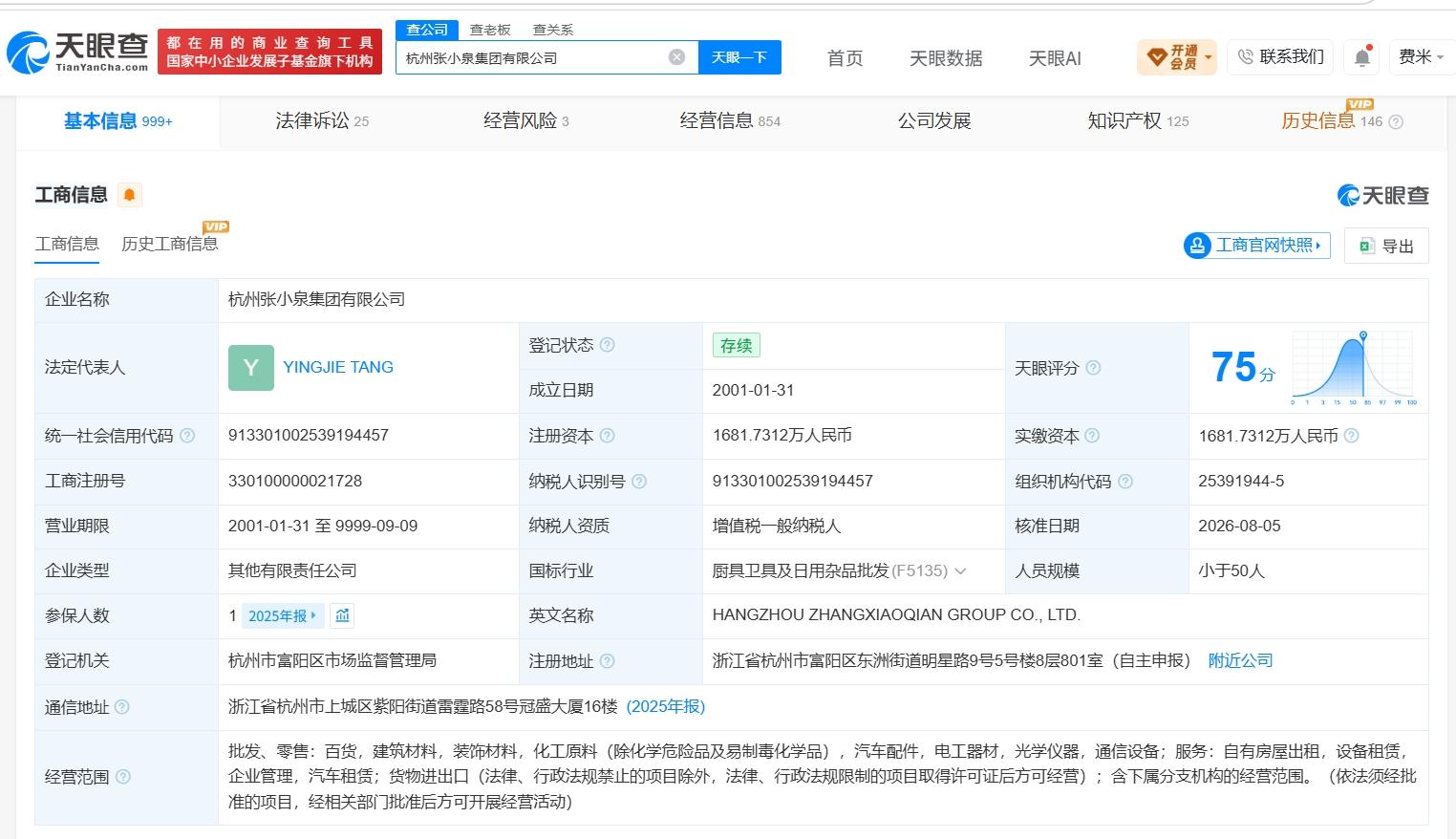Image resolution: width=1456 pixels, height=839 pixels.
Task: Select 登记机关 value 杭州市富阳区市场监督管理局
Action: (332, 660)
